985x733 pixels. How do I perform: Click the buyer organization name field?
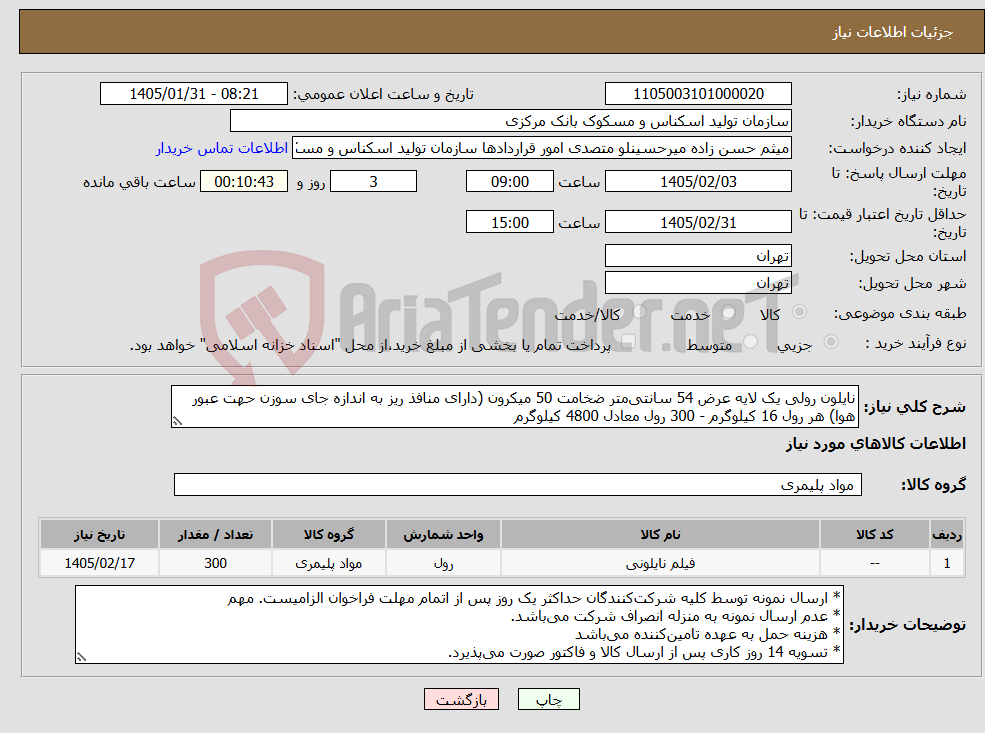pos(511,121)
